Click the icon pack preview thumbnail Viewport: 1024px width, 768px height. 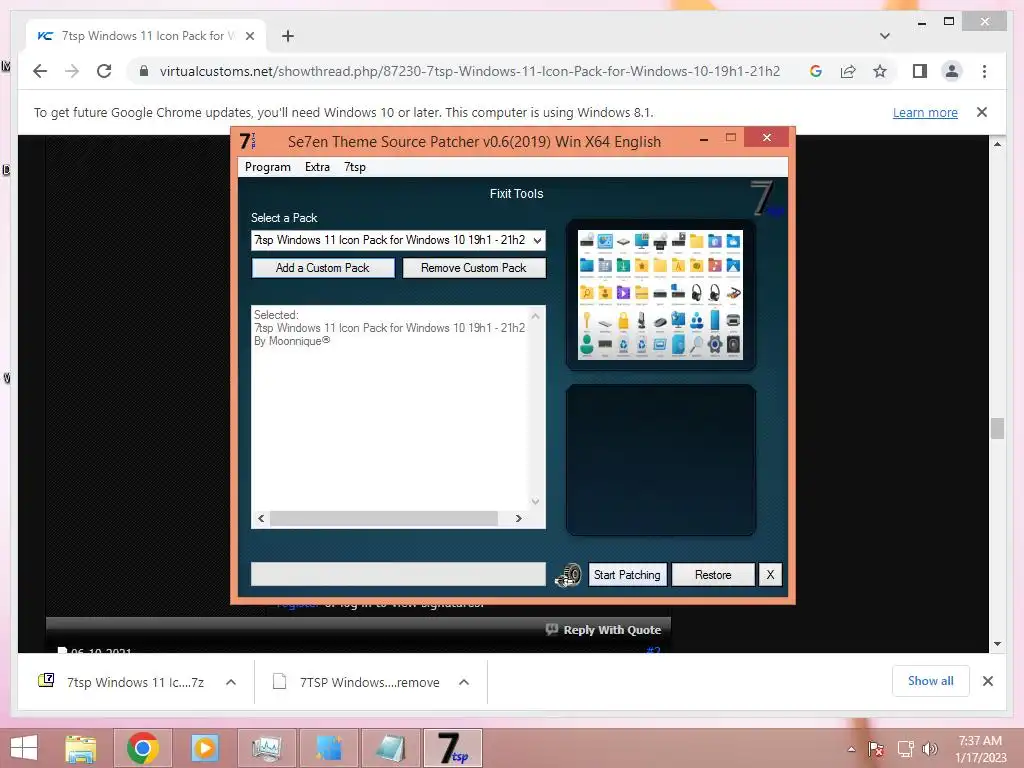660,294
